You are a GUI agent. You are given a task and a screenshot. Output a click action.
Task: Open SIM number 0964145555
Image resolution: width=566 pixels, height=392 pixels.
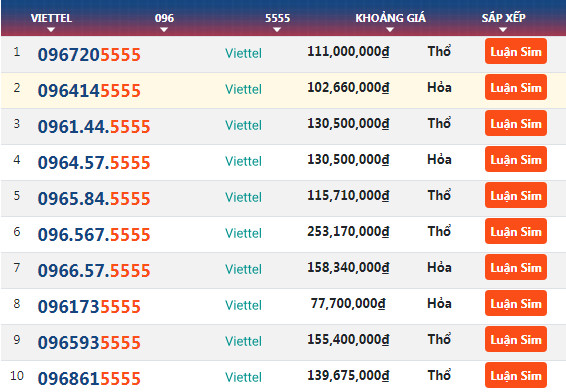pyautogui.click(x=89, y=91)
